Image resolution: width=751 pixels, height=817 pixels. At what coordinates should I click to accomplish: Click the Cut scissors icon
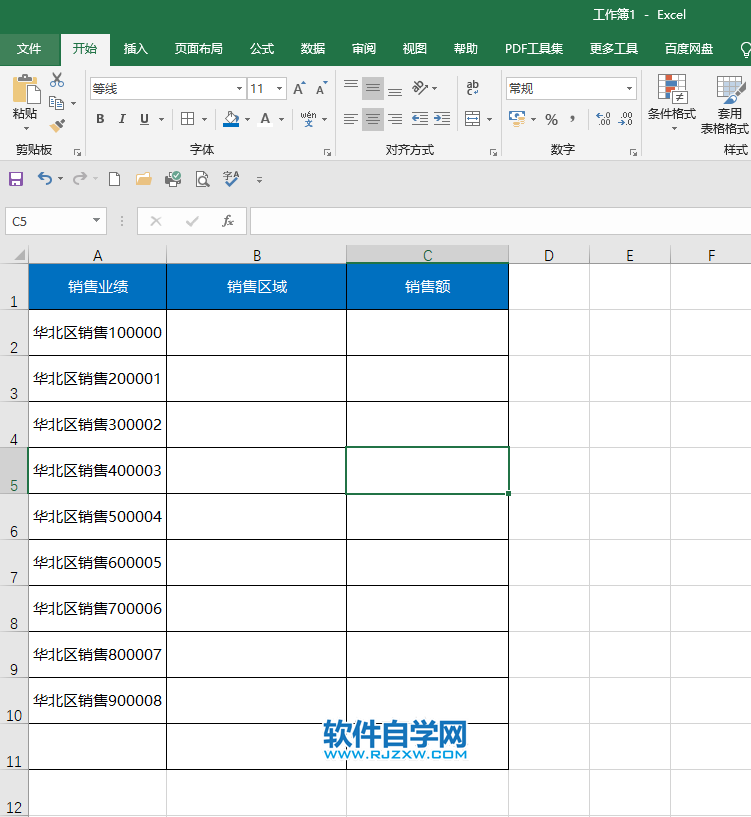57,80
